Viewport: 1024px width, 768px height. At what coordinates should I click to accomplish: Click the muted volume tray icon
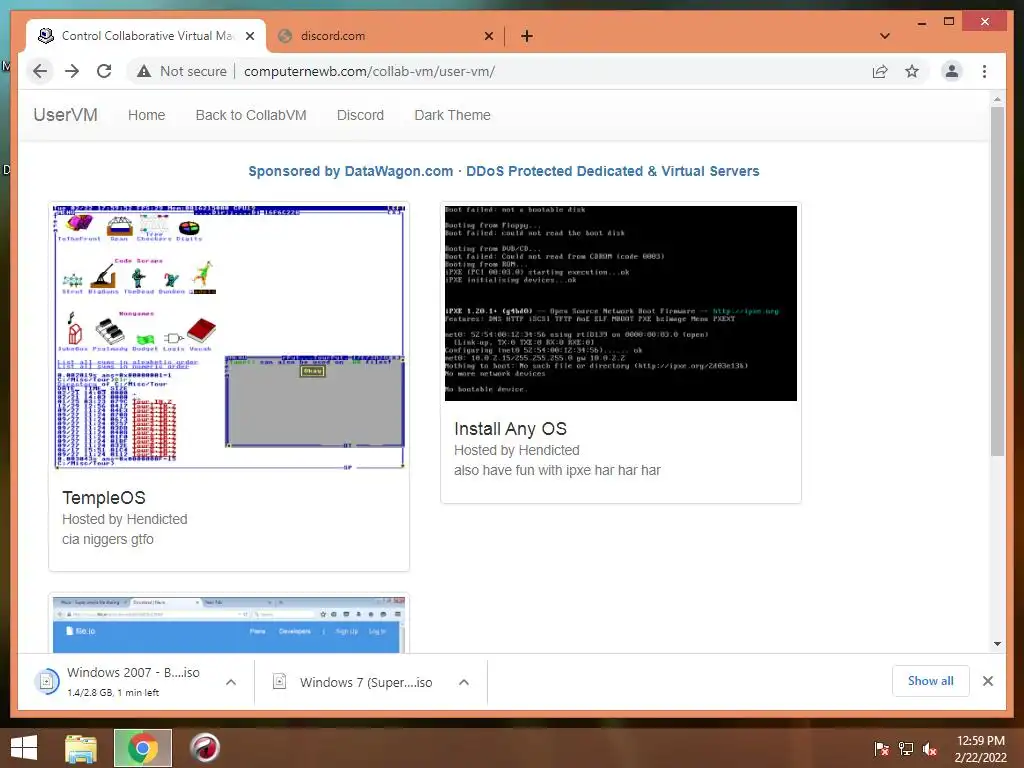(930, 748)
